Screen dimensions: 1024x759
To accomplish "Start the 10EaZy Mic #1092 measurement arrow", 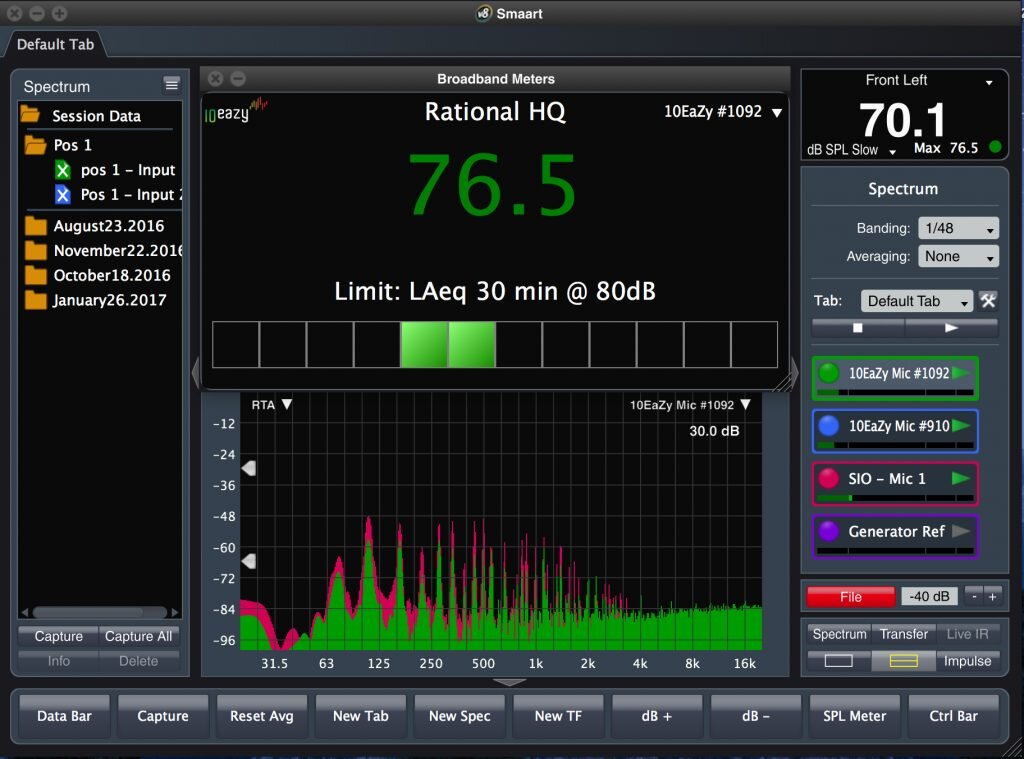I will (x=961, y=372).
